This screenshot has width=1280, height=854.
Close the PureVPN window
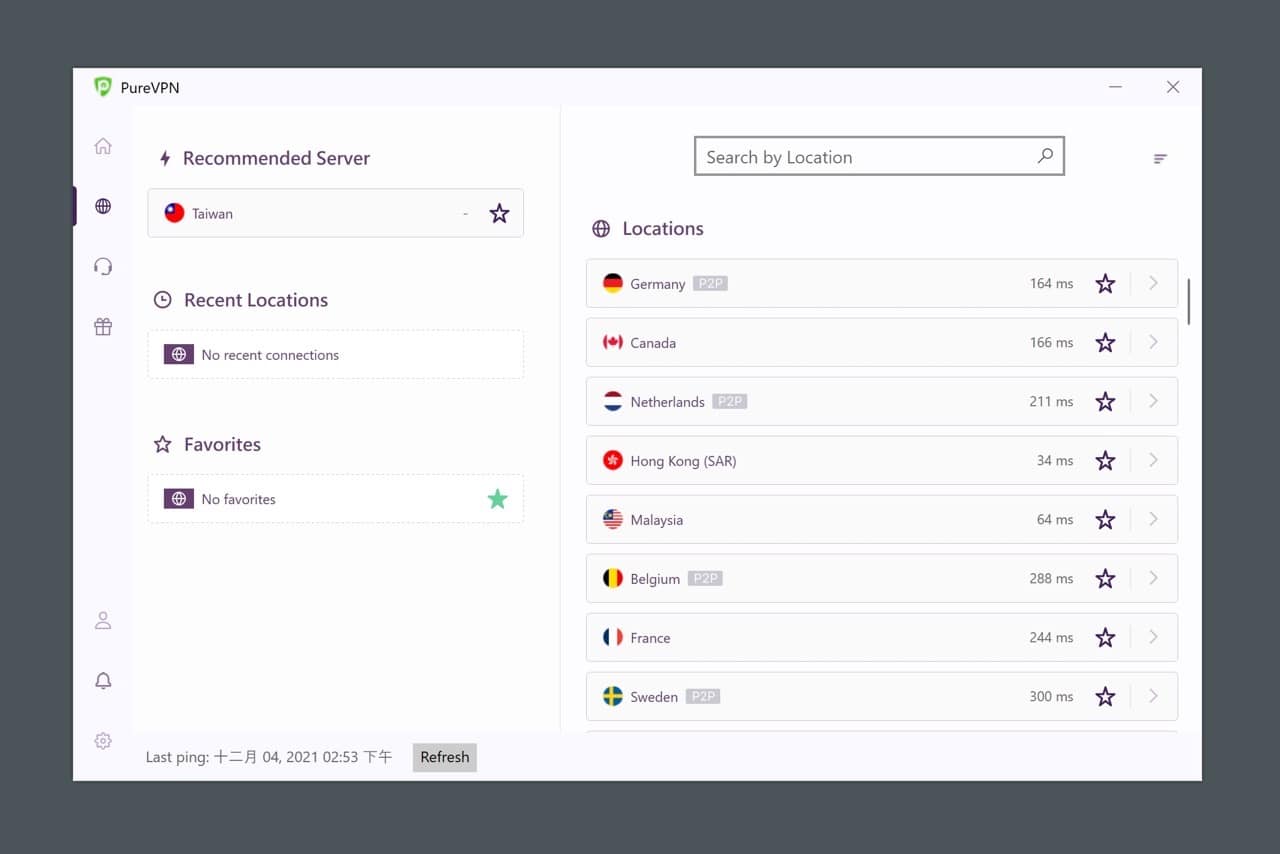coord(1173,87)
